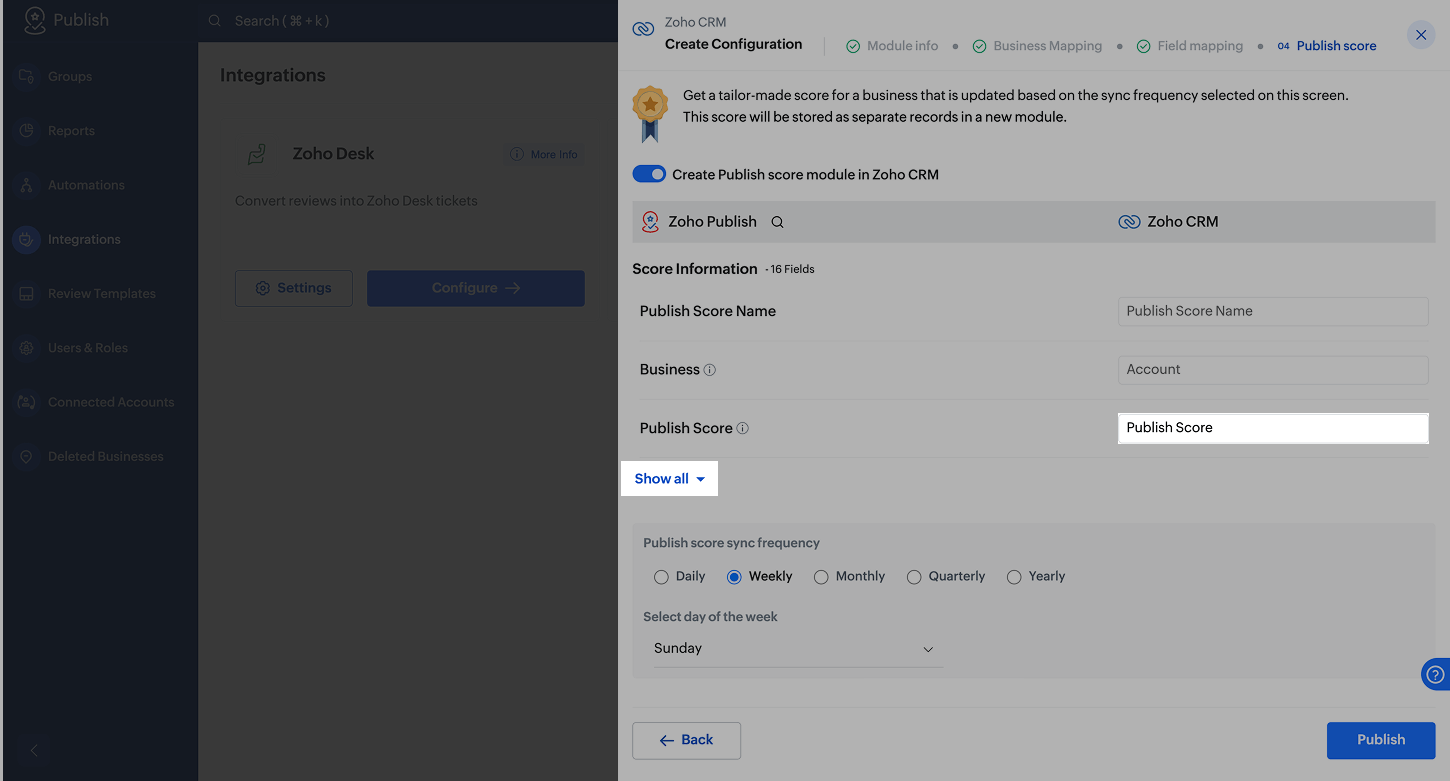The height and width of the screenshot is (781, 1450).
Task: Click the Back button
Action: coord(686,740)
